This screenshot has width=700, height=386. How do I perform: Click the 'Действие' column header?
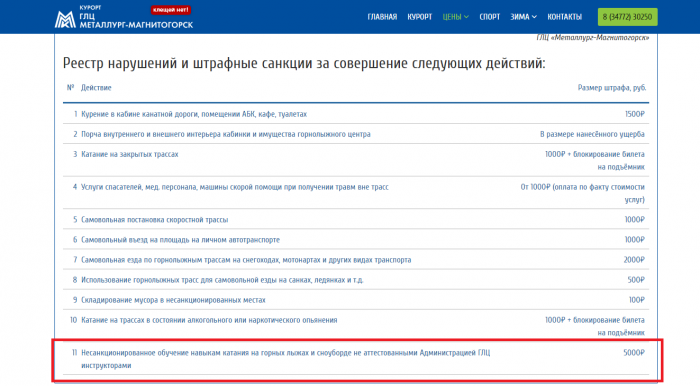(x=96, y=87)
